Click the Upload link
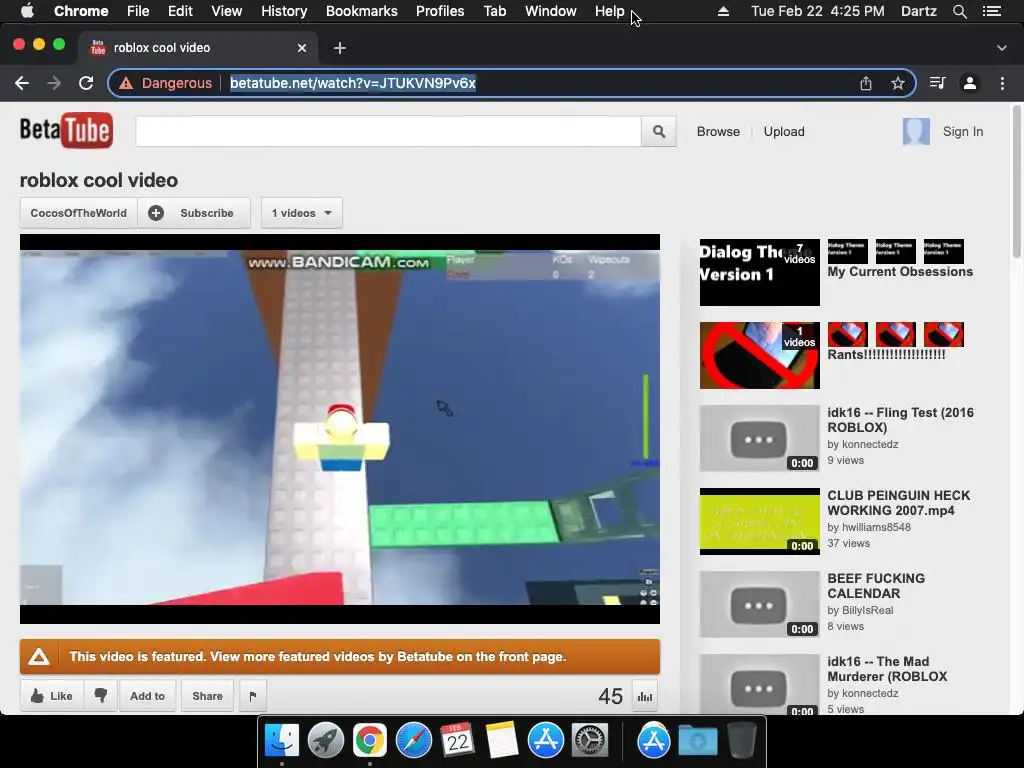 [784, 131]
